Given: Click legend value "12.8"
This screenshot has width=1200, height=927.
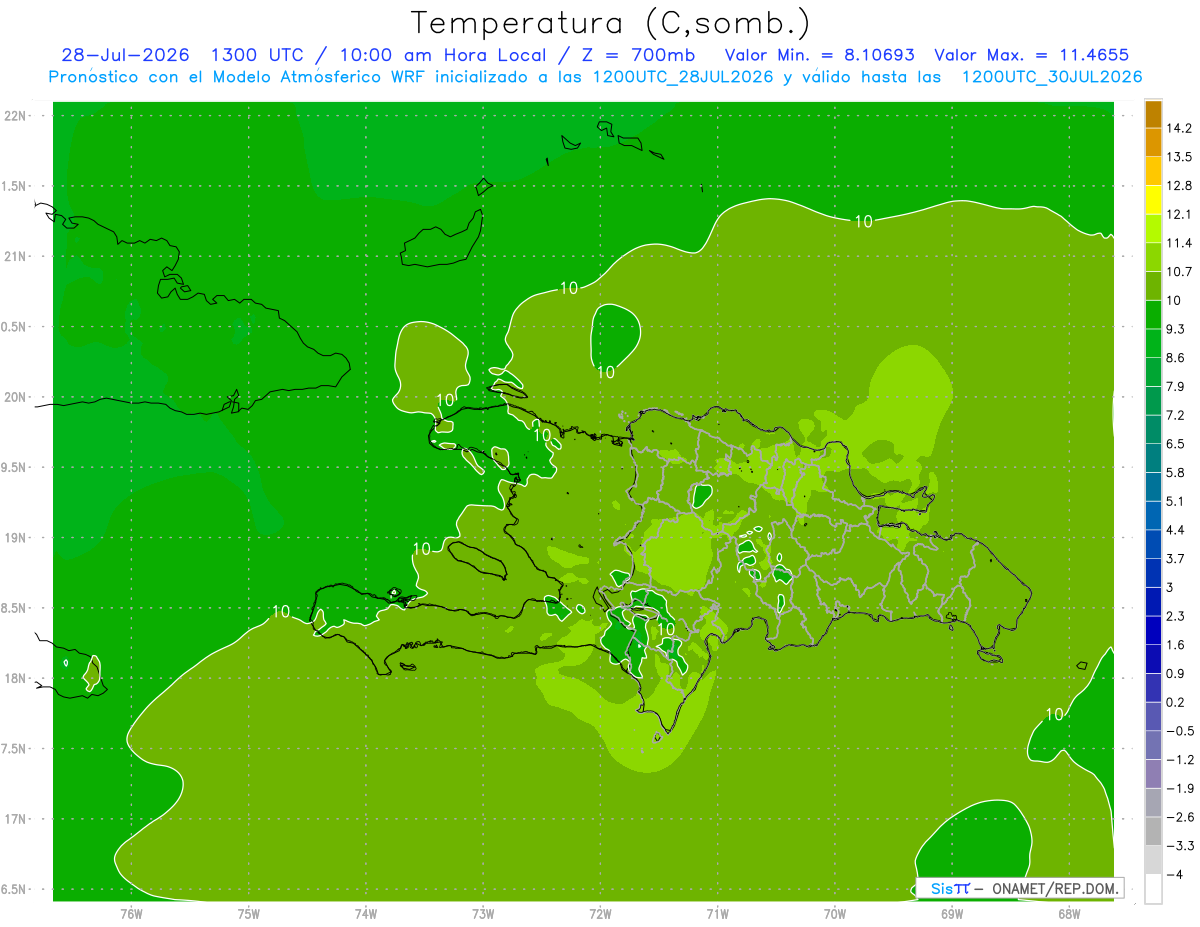Looking at the screenshot, I should [x=1181, y=185].
